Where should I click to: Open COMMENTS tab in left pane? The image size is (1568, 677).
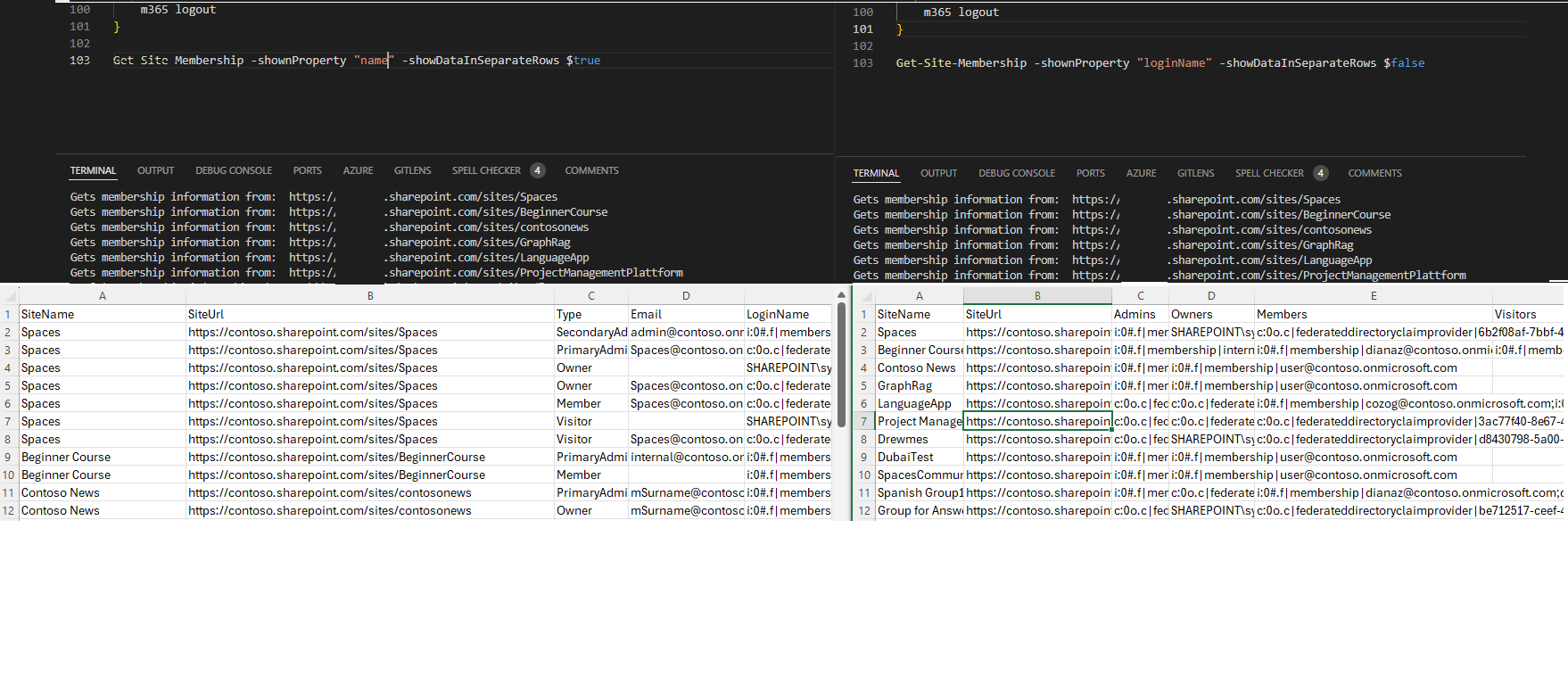(x=591, y=170)
